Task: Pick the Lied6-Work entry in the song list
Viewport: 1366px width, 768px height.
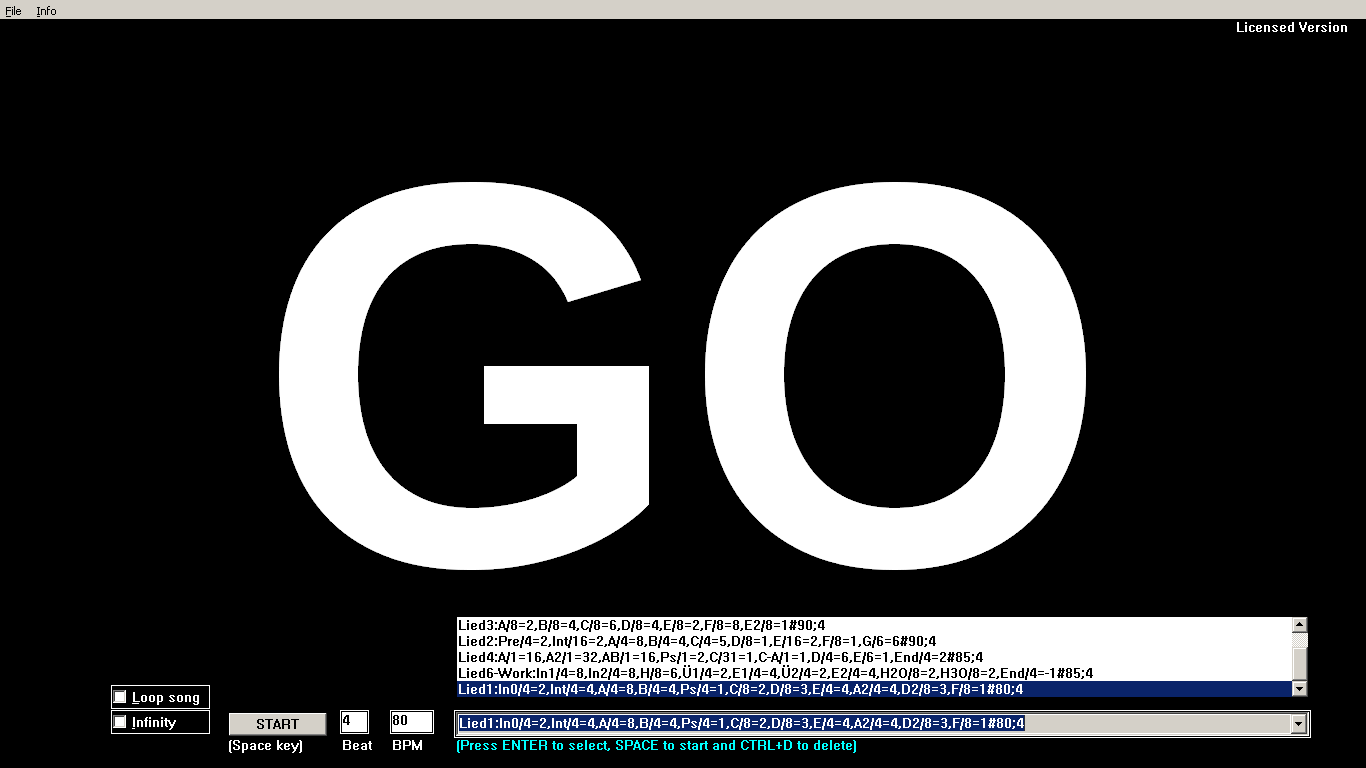Action: tap(775, 673)
